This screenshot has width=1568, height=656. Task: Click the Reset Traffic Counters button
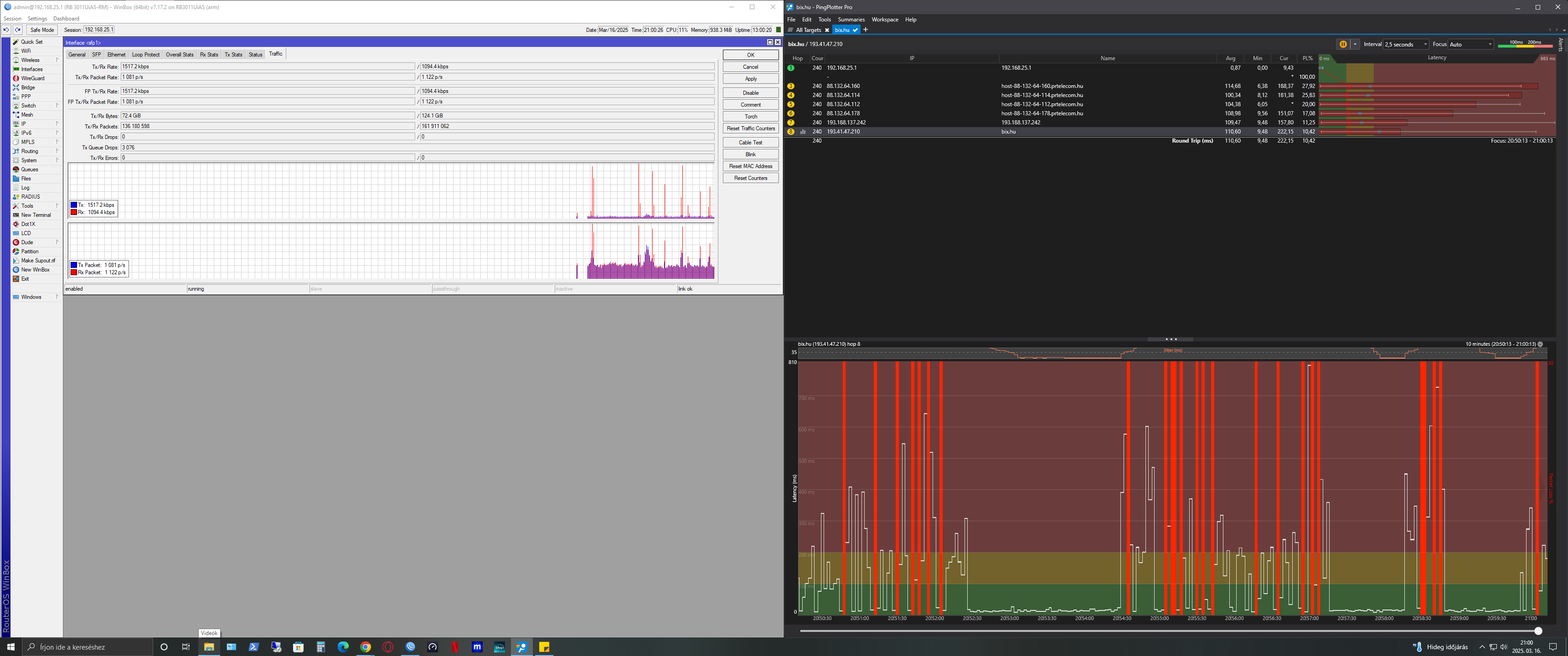(751, 128)
